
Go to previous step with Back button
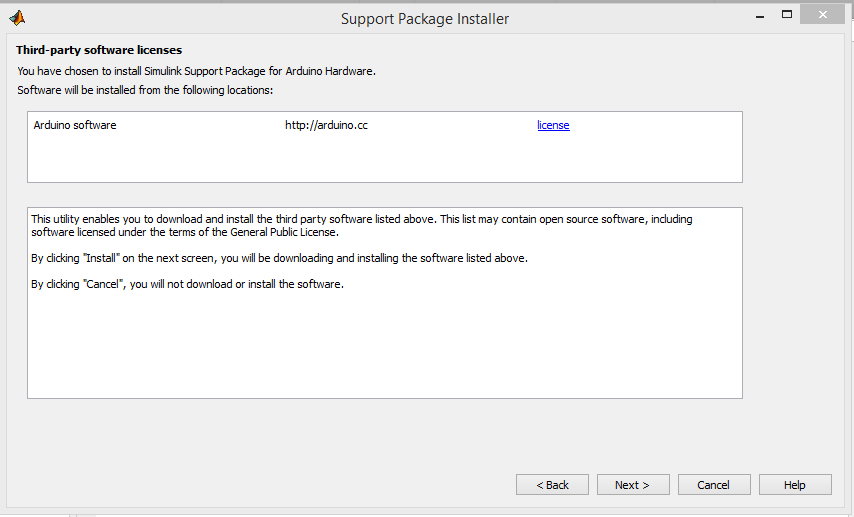coord(552,485)
